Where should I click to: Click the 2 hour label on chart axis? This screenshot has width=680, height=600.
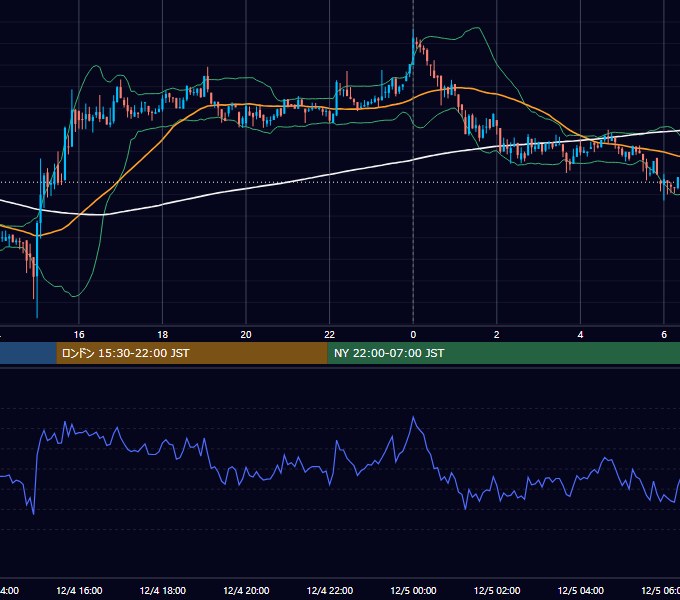497,334
